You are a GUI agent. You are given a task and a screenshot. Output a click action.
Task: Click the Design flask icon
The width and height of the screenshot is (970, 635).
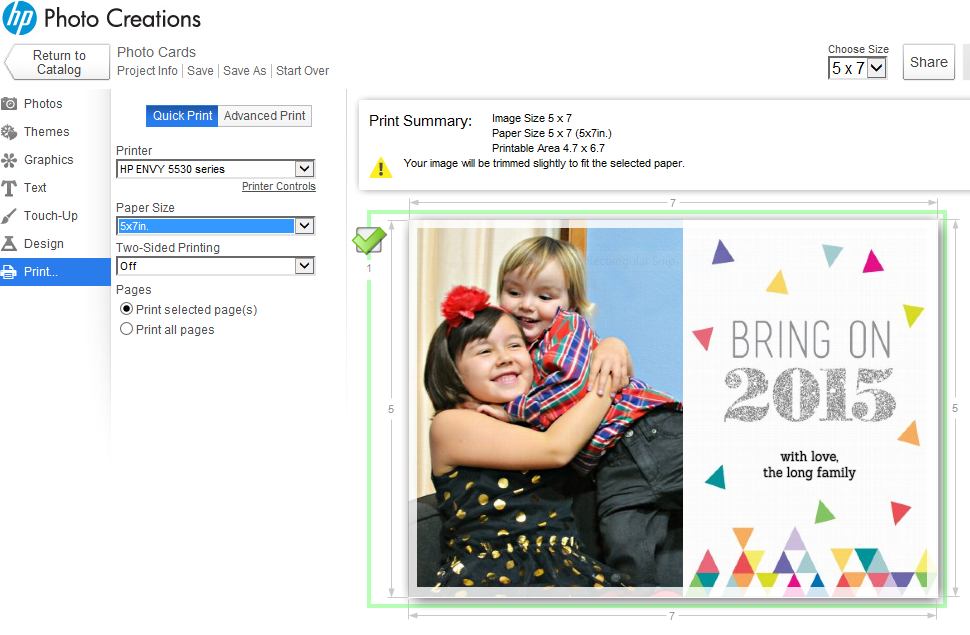click(9, 243)
